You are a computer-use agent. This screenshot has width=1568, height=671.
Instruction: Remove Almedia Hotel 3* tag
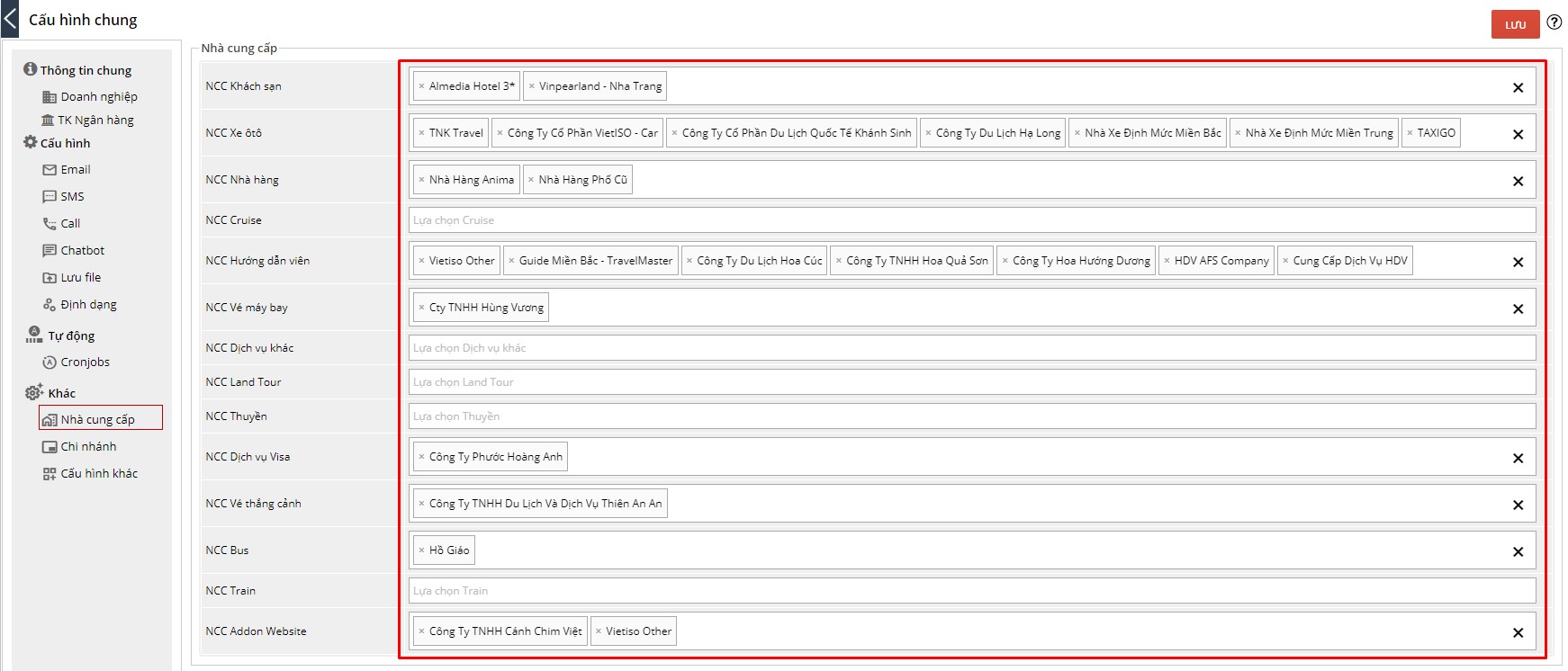pos(421,86)
